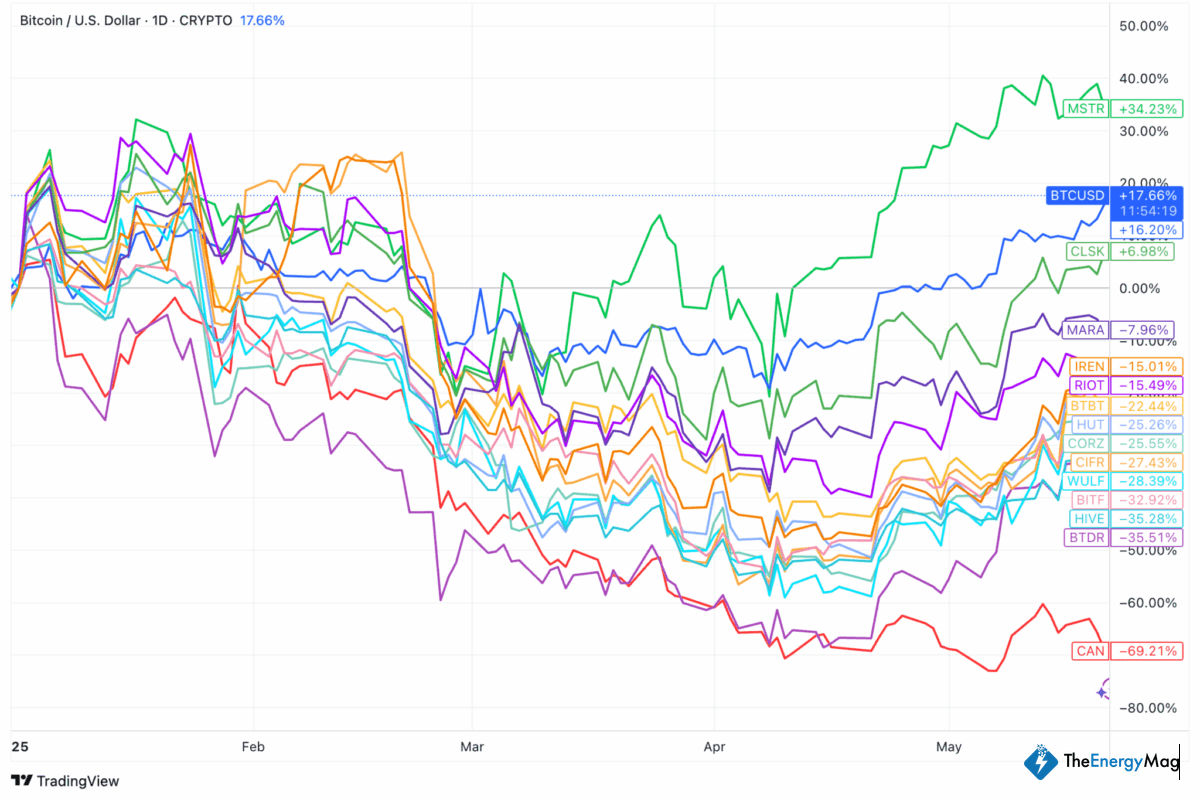Click the TradingView logo icon
This screenshot has width=1200, height=800.
tap(20, 781)
